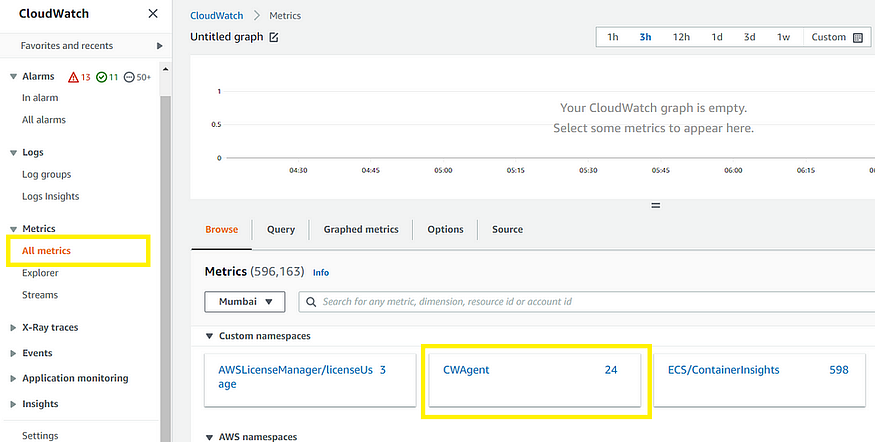Screen dimensions: 875x442
Task: Click the CloudWatch breadcrumb link
Action: [217, 16]
